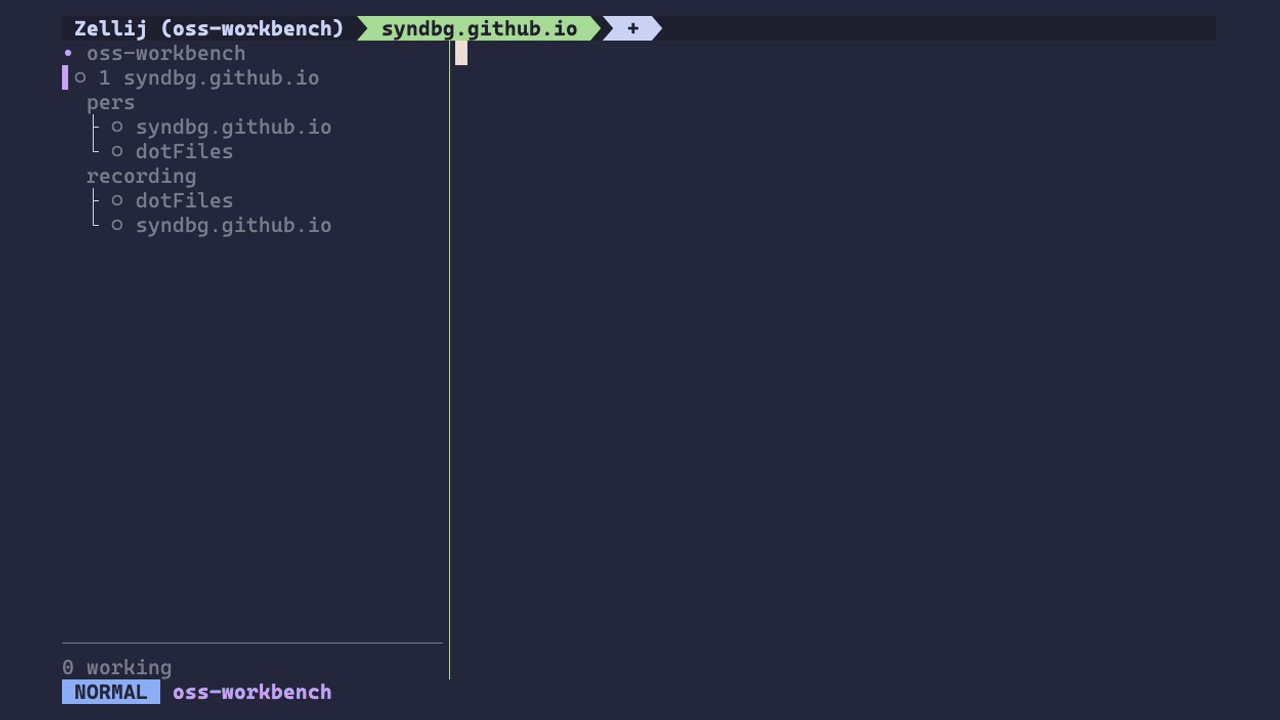Switch to the syndbg.github.io tab
Image resolution: width=1280 pixels, height=720 pixels.
(x=479, y=29)
